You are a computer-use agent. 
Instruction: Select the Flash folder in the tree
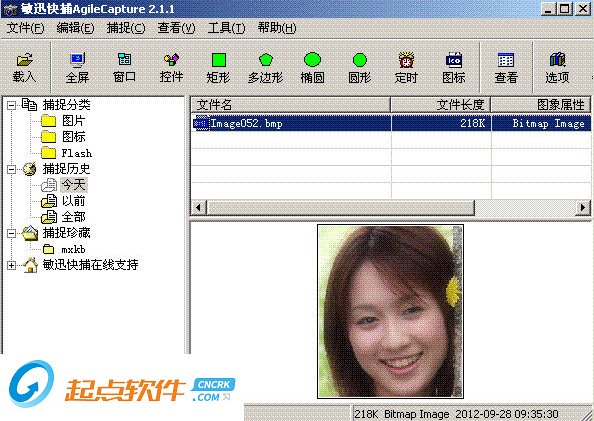pos(77,153)
